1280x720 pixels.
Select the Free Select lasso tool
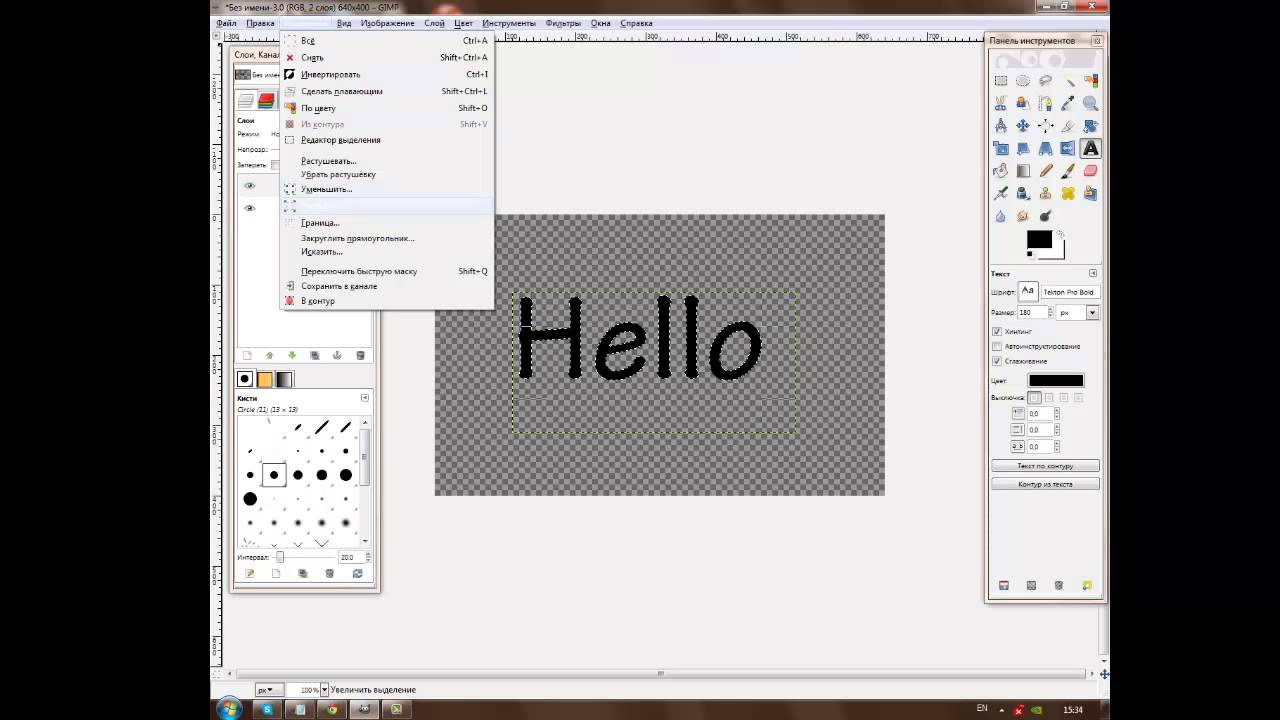click(x=1045, y=81)
